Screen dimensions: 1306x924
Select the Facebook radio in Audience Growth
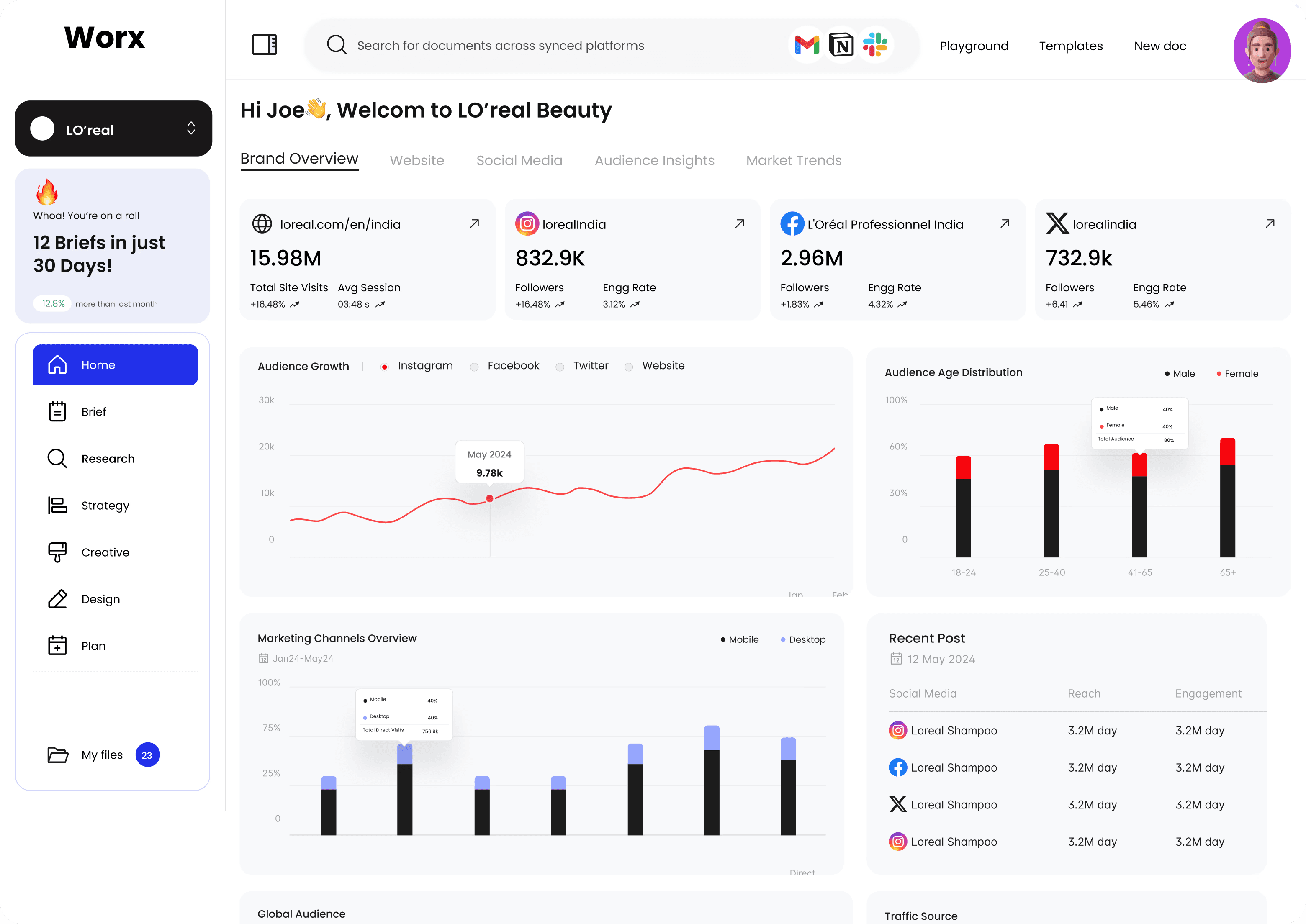(474, 367)
